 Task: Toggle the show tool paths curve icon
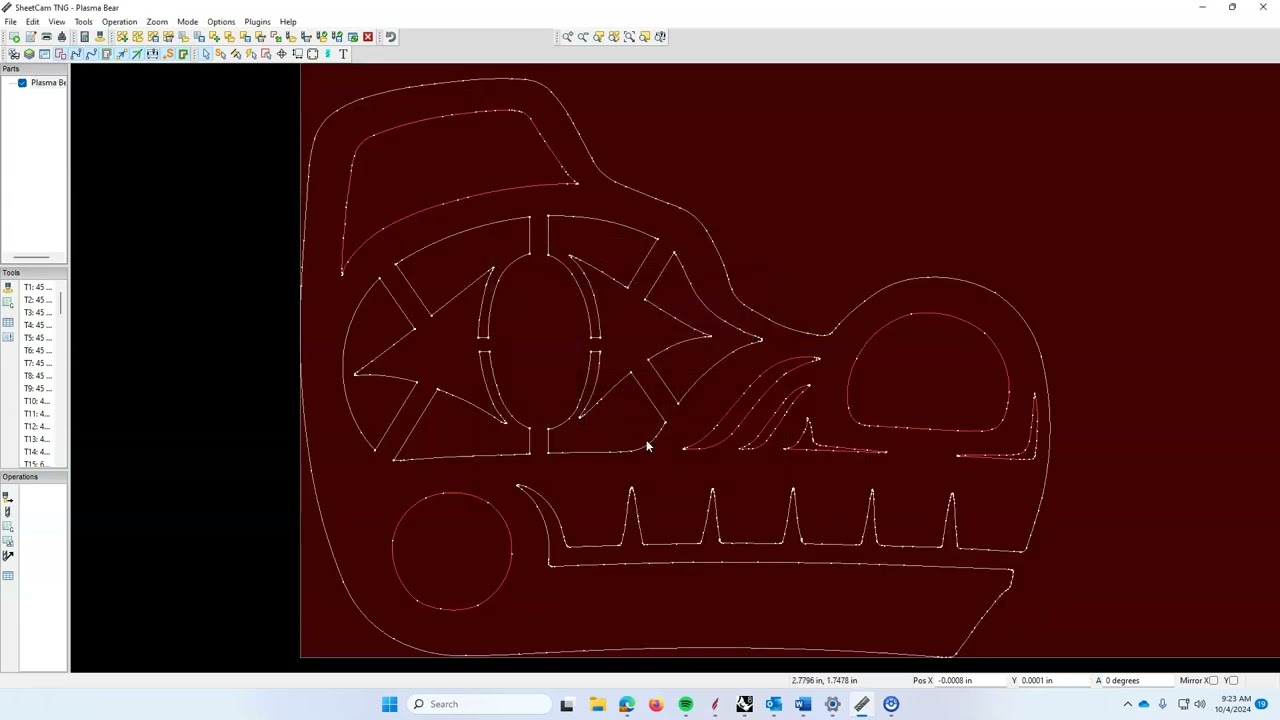pos(91,54)
